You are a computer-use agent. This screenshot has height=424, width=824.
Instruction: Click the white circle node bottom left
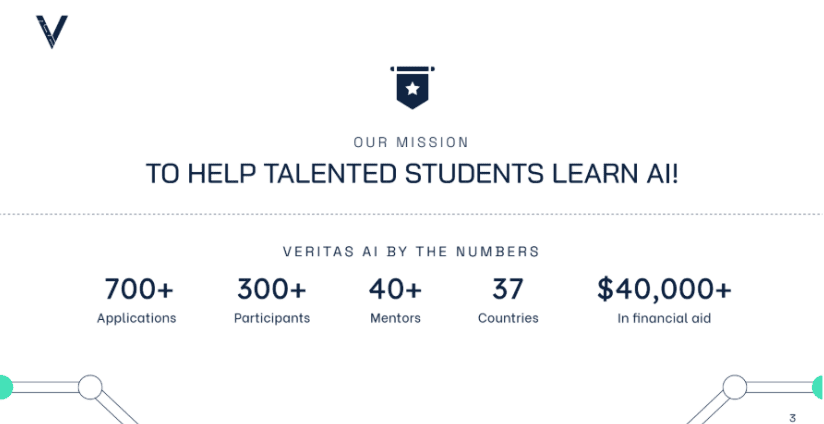point(90,387)
